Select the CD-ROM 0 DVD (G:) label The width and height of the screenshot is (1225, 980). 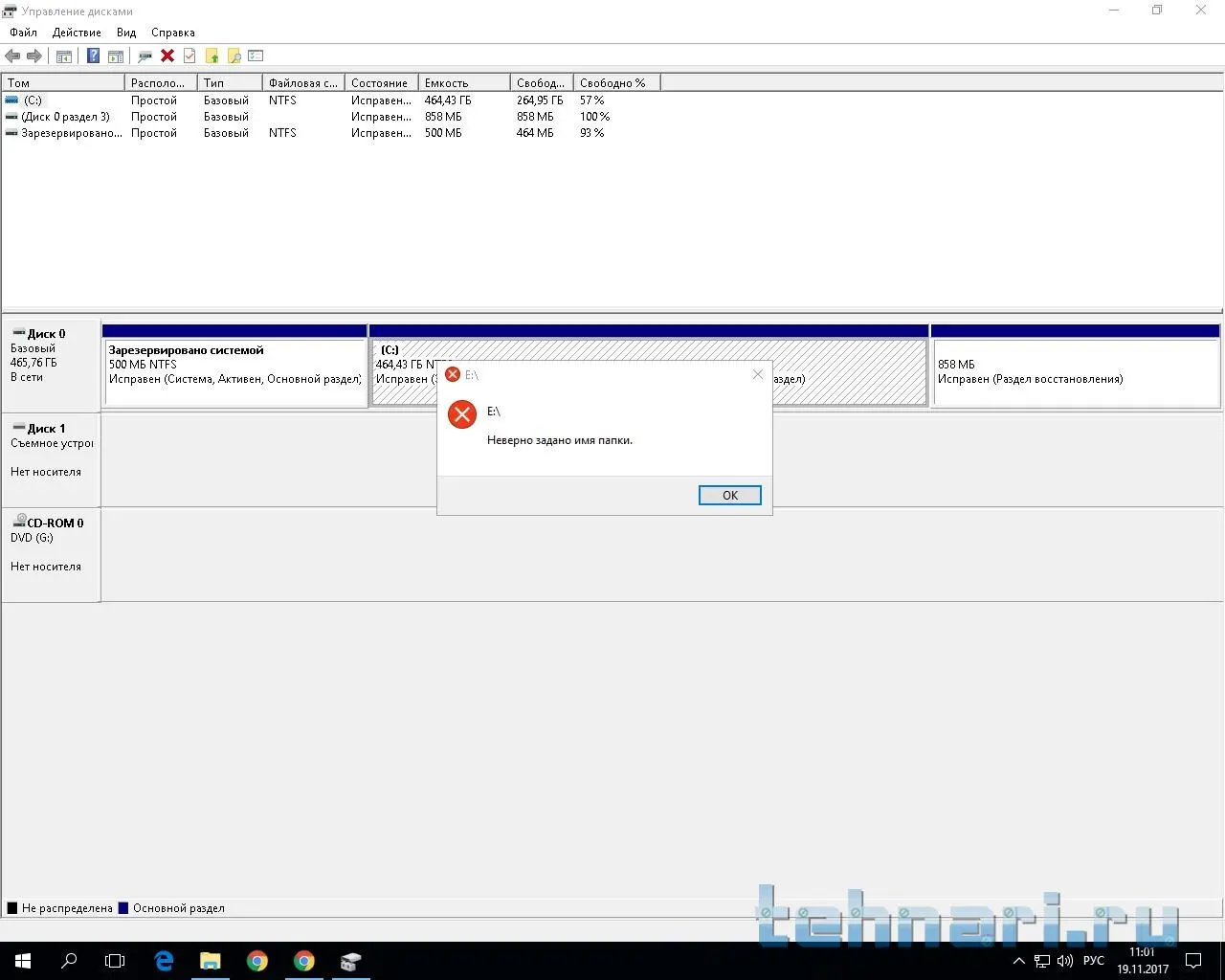click(51, 554)
